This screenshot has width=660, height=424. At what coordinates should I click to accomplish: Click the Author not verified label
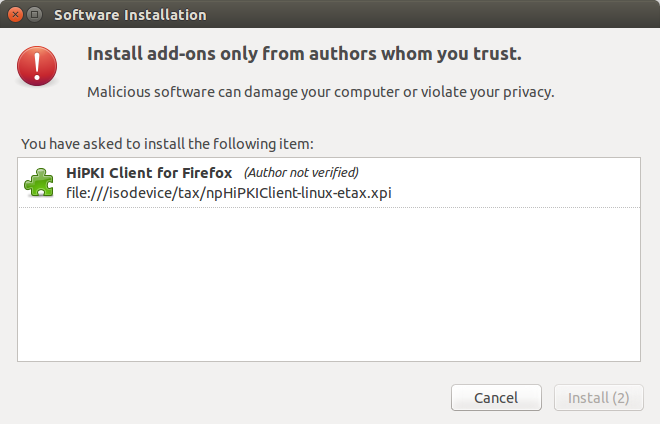pos(301,173)
